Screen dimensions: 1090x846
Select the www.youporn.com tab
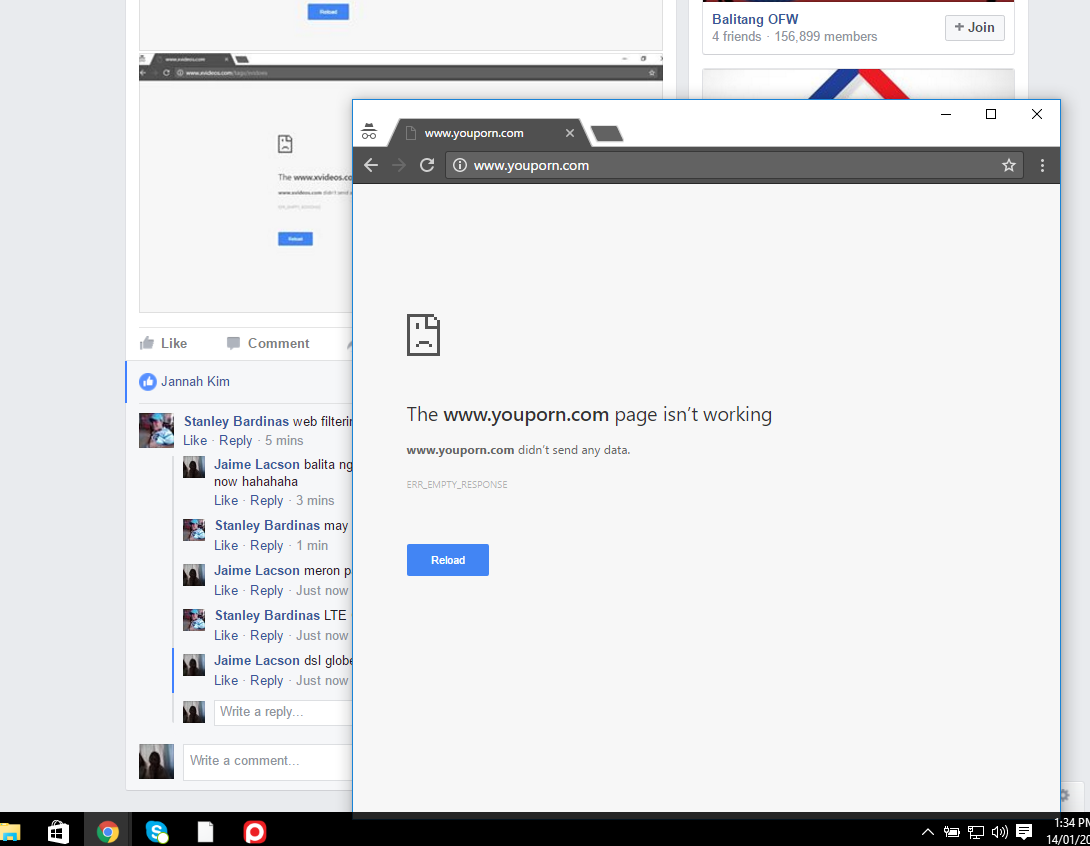pyautogui.click(x=487, y=133)
